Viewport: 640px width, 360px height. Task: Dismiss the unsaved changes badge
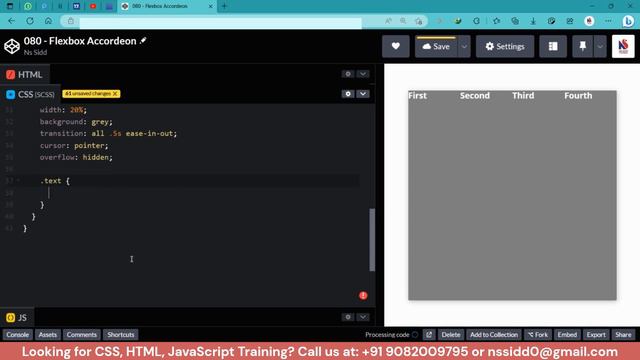point(115,93)
